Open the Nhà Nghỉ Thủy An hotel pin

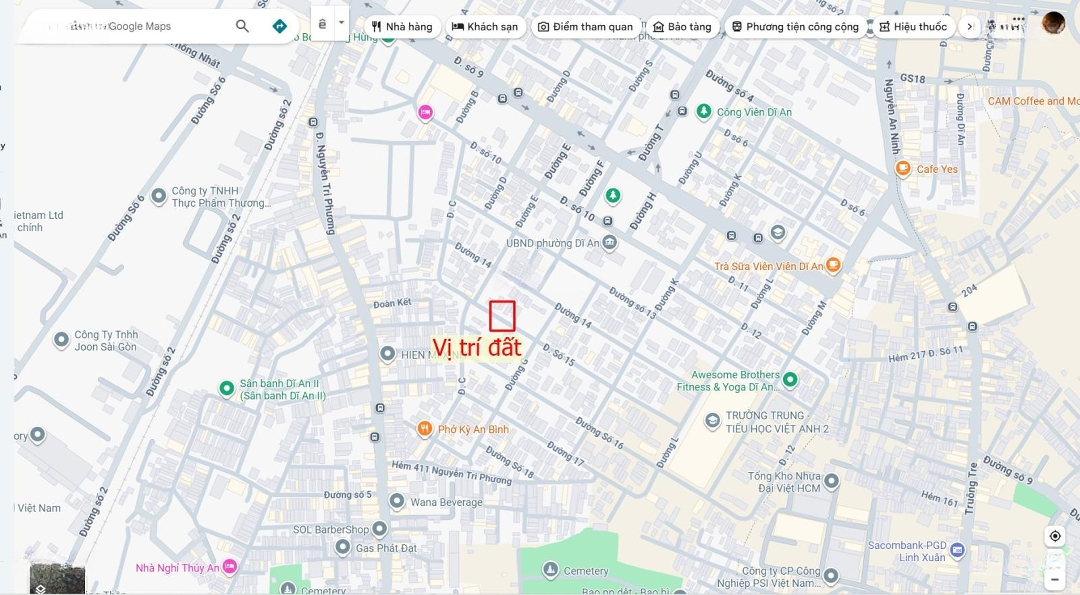click(229, 567)
